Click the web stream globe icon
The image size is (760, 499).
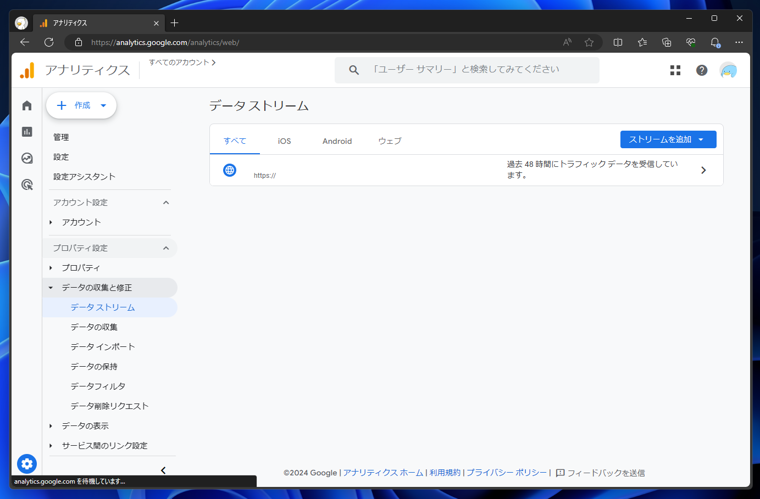point(229,170)
